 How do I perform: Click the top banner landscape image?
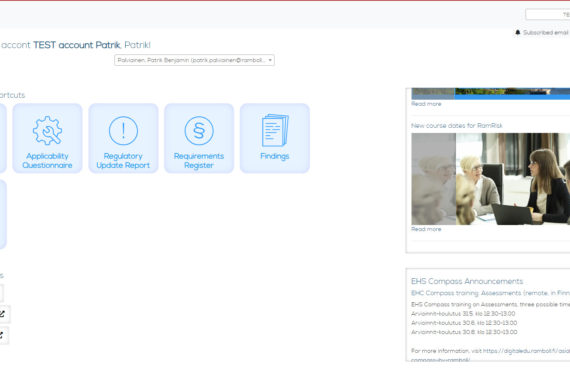pyautogui.click(x=490, y=93)
